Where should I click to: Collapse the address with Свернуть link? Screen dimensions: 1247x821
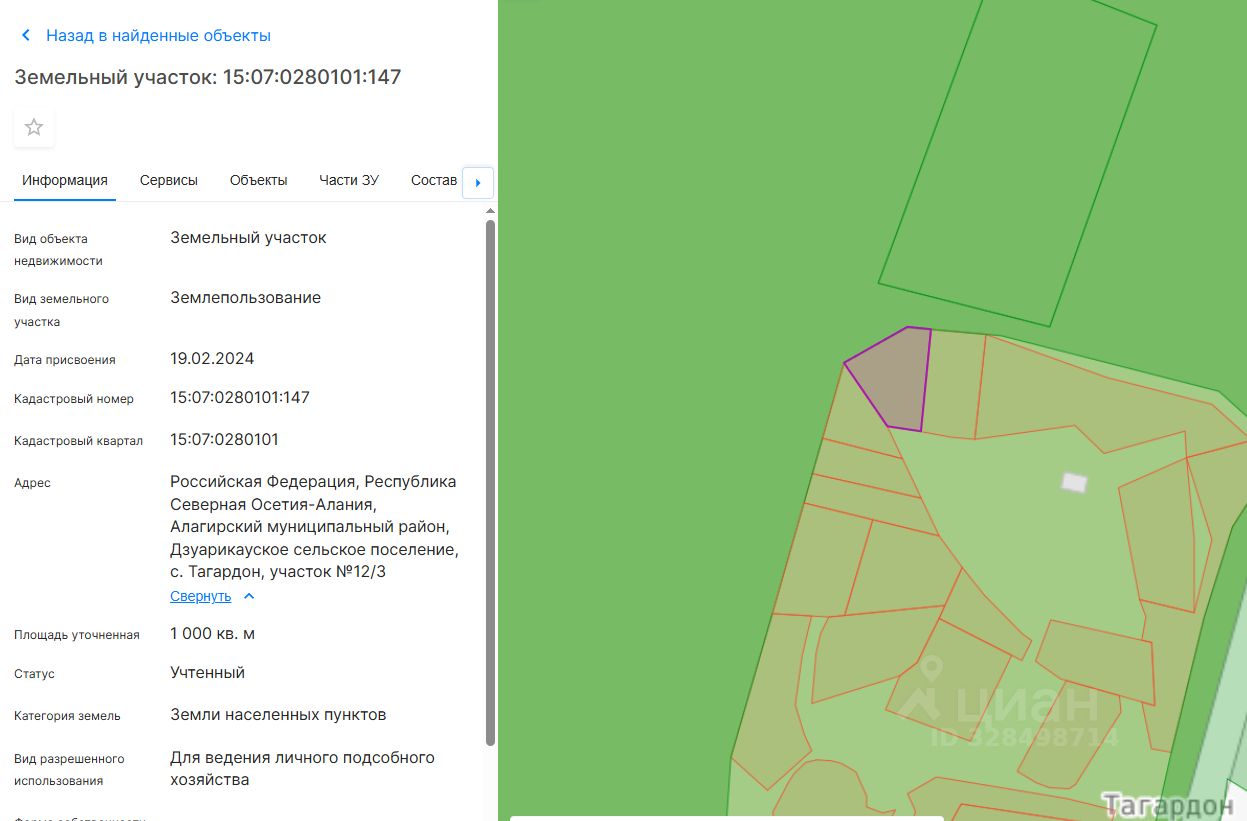pyautogui.click(x=201, y=596)
